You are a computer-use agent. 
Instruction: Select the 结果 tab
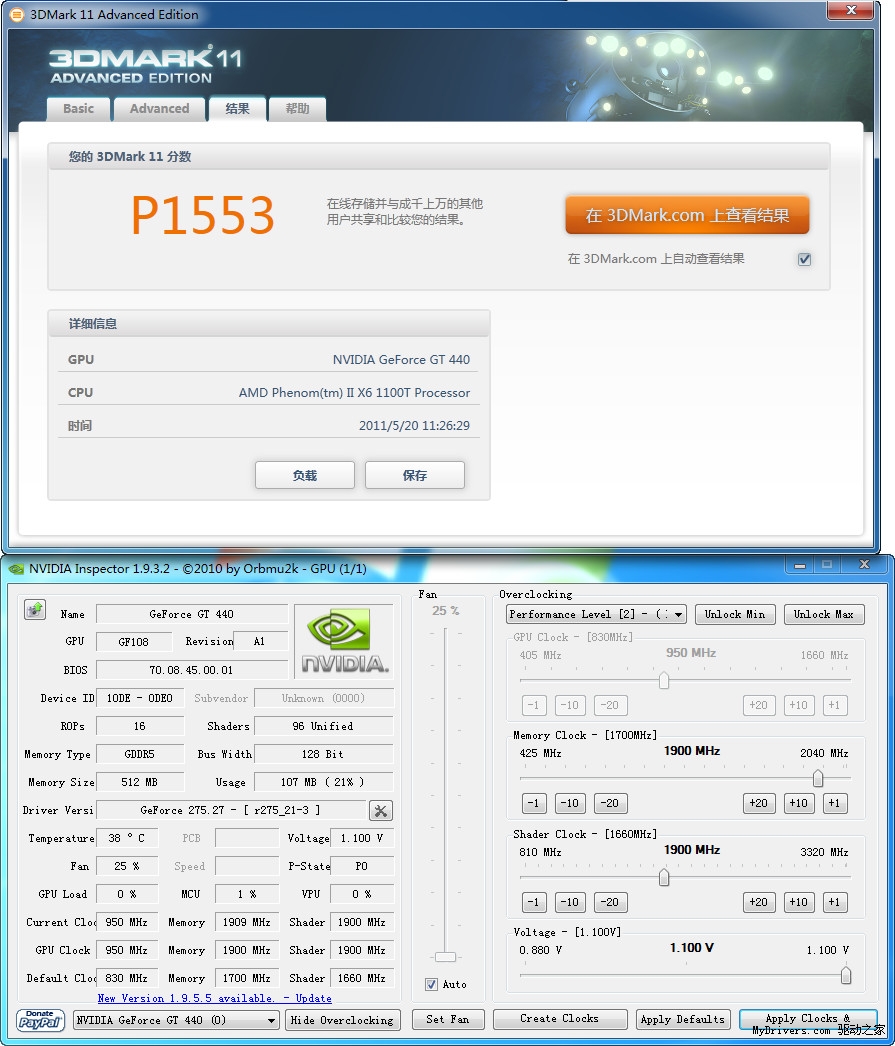click(237, 109)
